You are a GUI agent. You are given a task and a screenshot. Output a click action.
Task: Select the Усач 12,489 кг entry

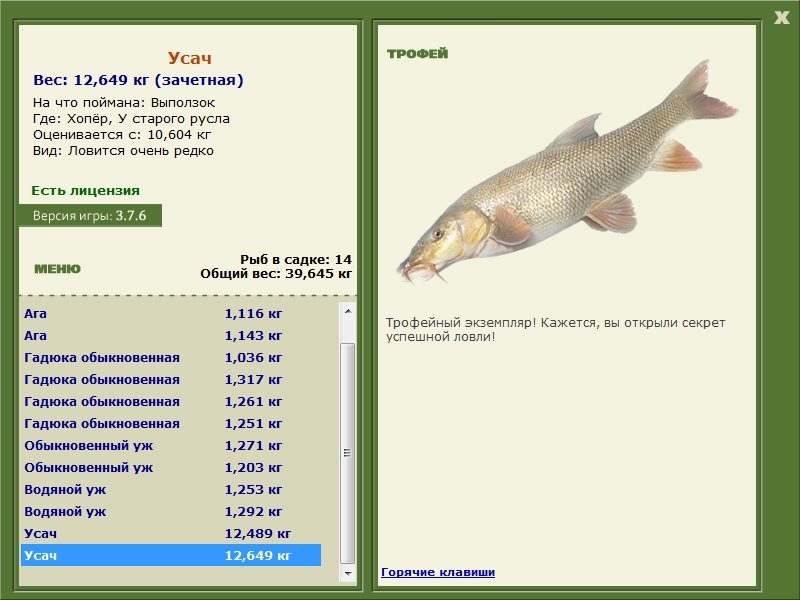click(x=171, y=533)
